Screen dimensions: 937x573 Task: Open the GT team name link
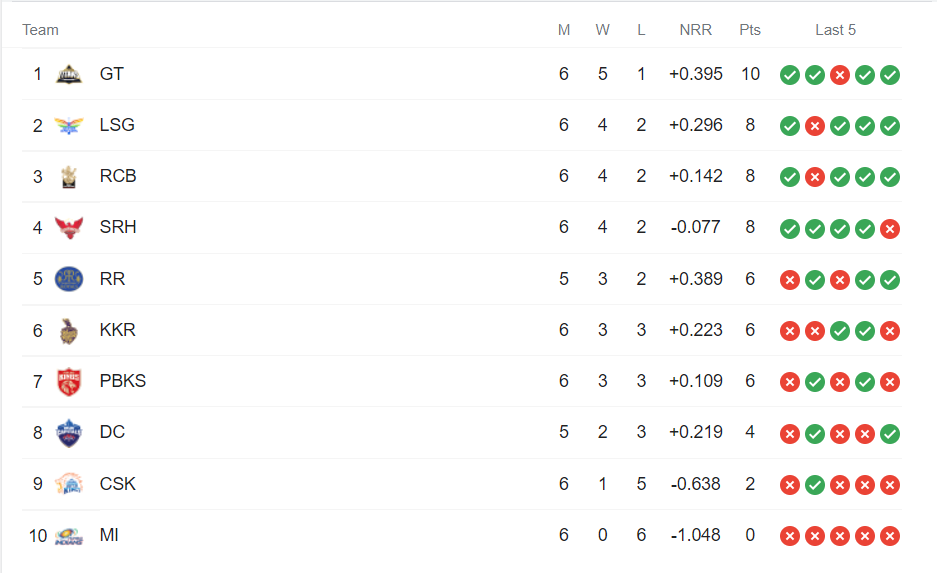tap(112, 74)
